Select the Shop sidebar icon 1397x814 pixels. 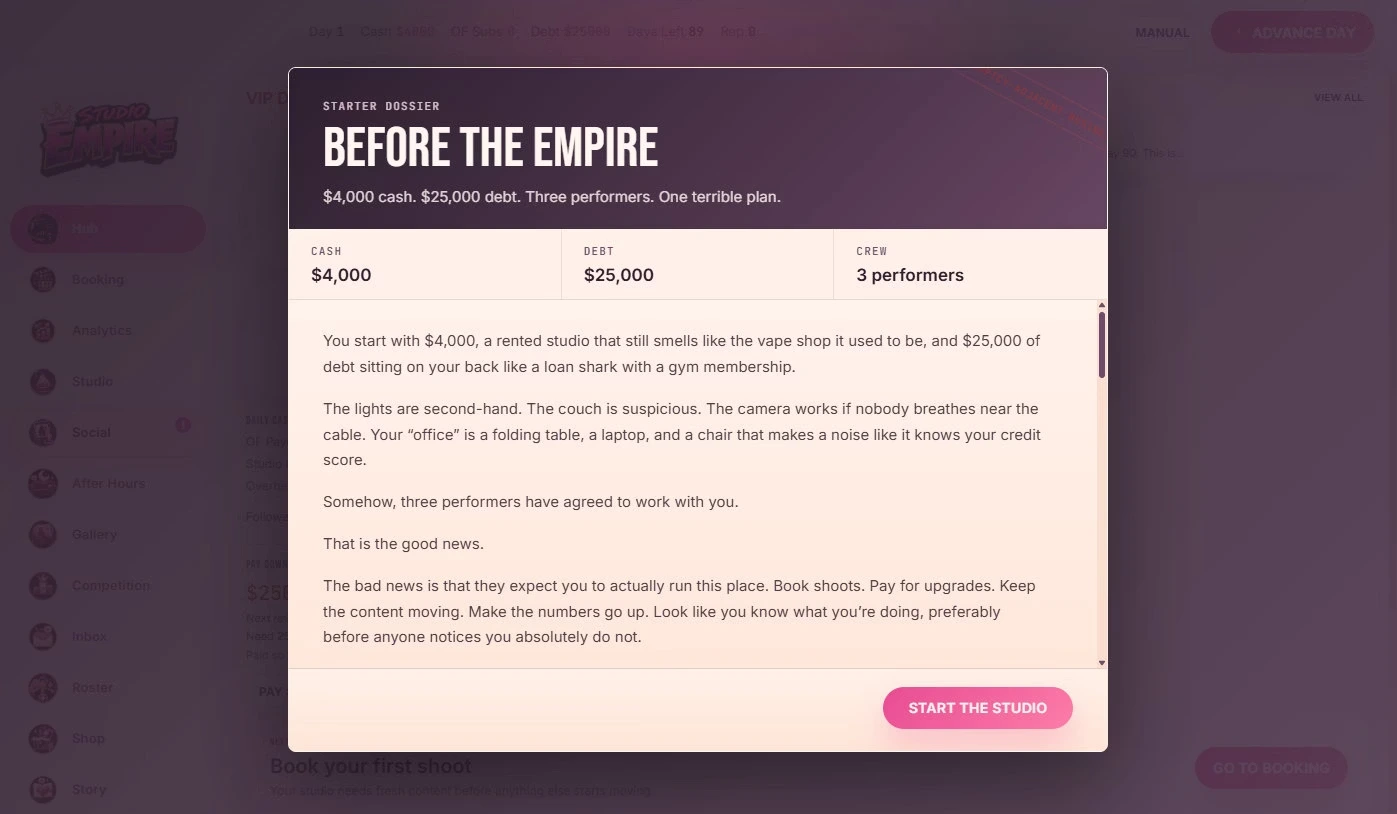click(x=43, y=739)
